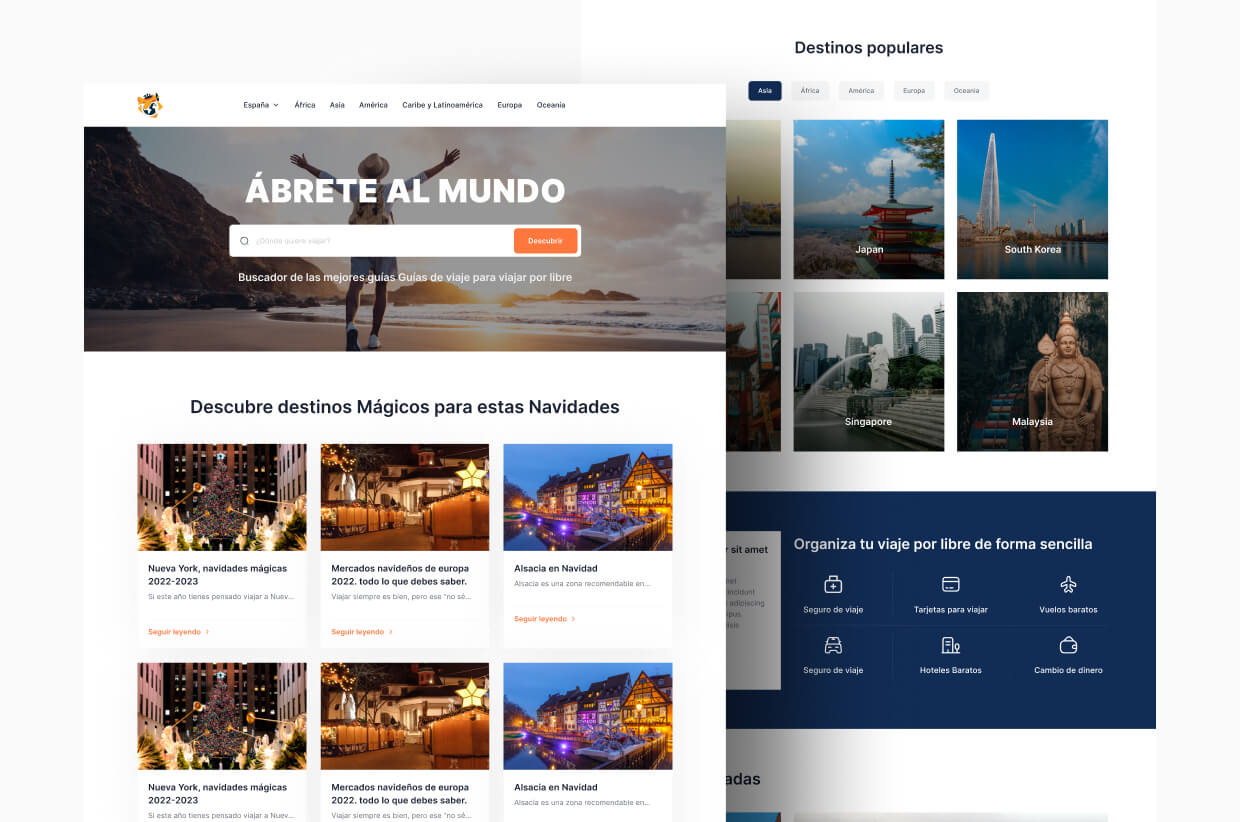Open the Japan destination tile
Viewport: 1240px width, 822px height.
point(869,200)
